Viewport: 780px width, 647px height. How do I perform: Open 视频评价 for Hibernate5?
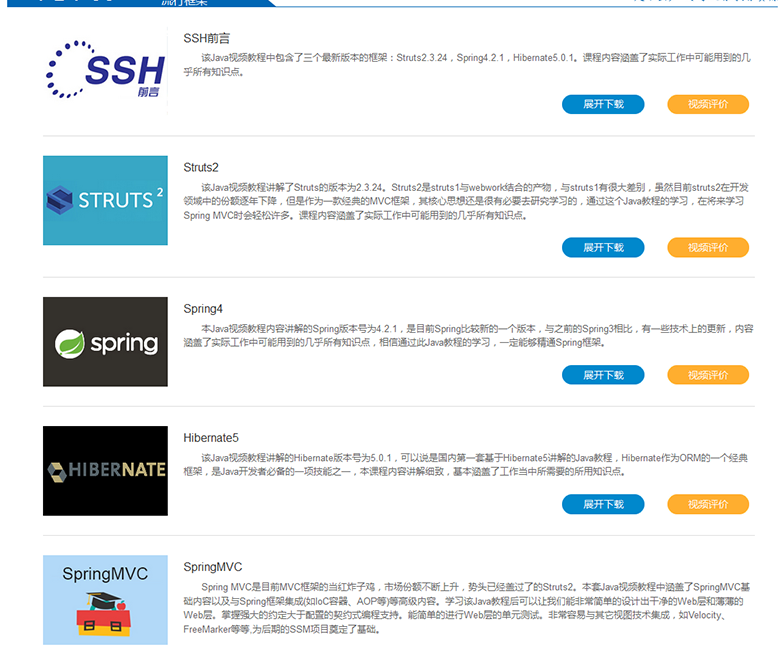(707, 504)
